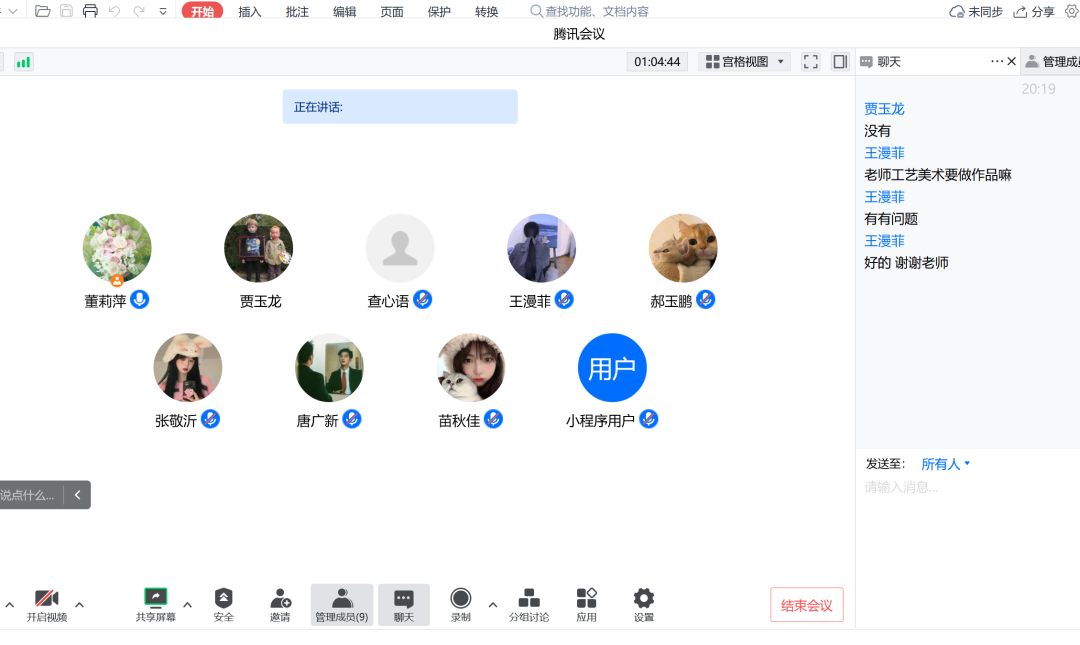The height and width of the screenshot is (645, 1080).
Task: Enter full screen mode icon
Action: [x=811, y=62]
